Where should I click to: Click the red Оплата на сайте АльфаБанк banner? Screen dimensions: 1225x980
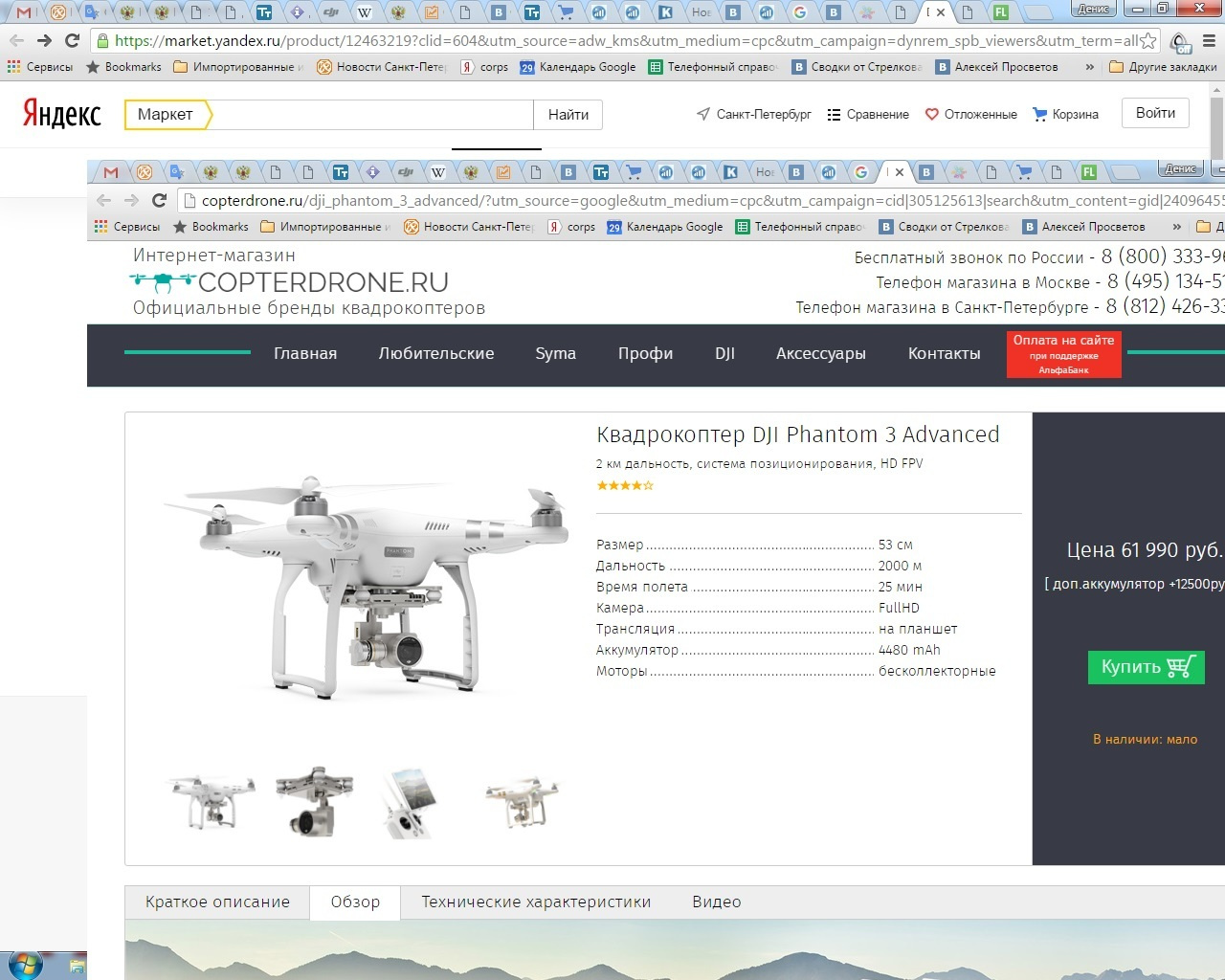tap(1063, 354)
